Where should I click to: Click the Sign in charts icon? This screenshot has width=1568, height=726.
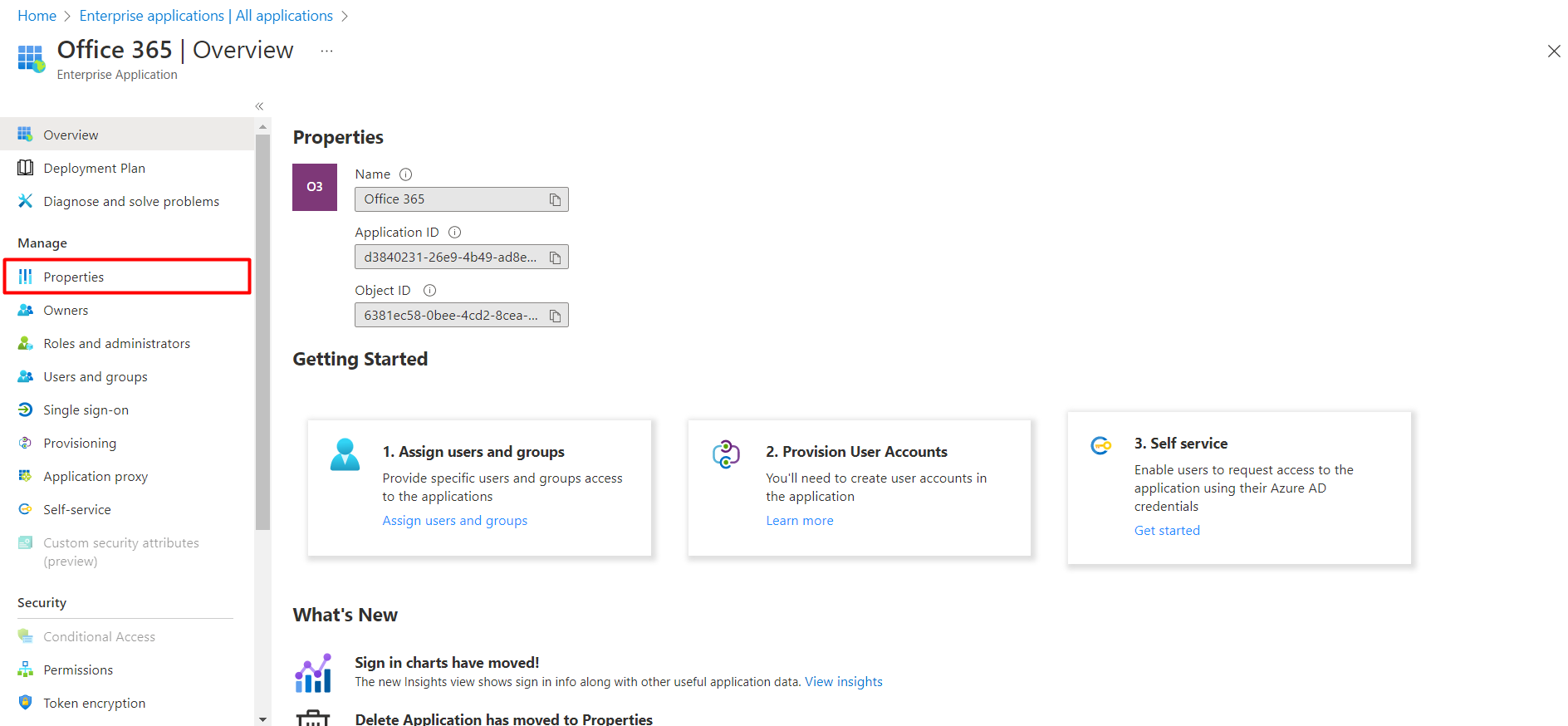point(313,673)
